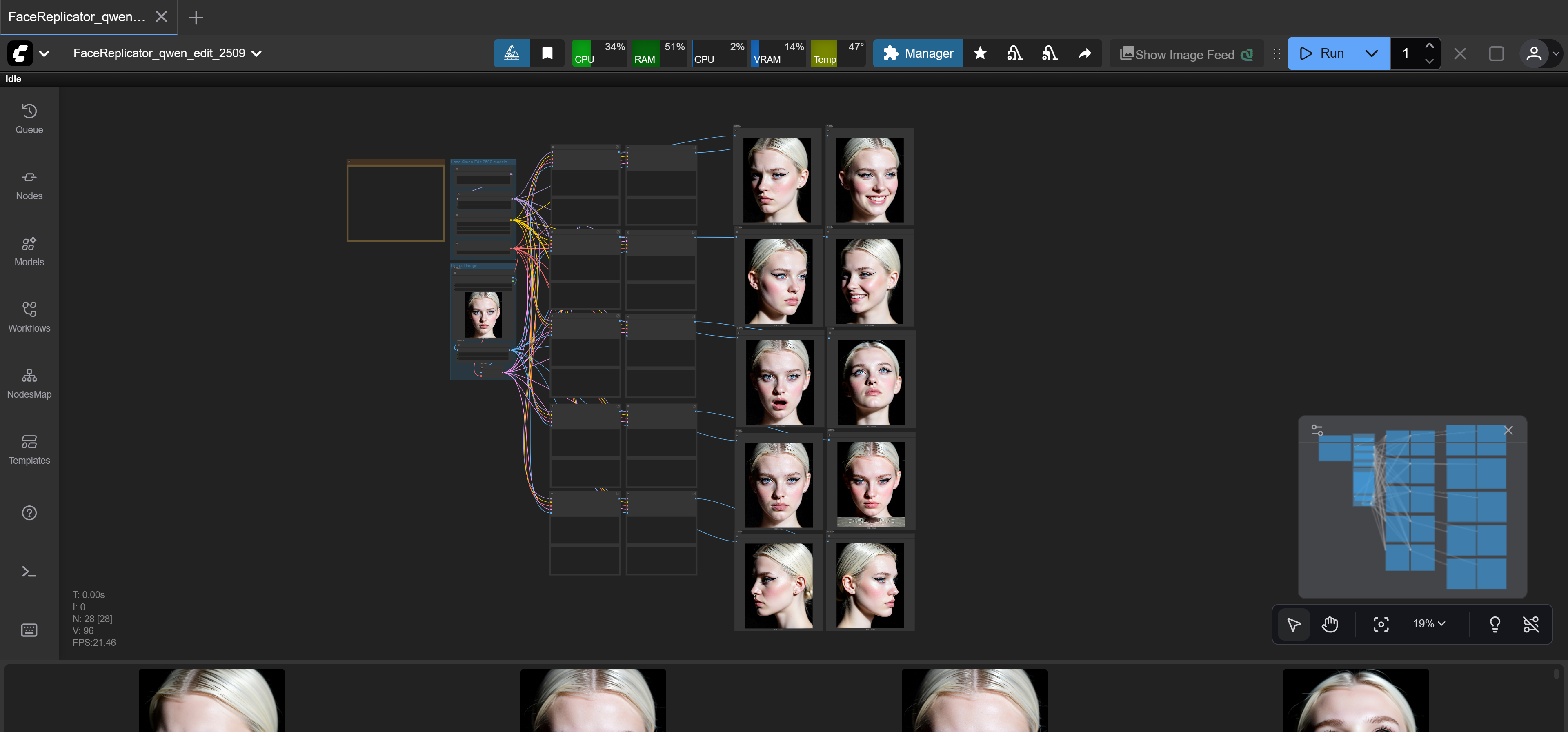Click the blue boat icon in toolbar

coord(511,53)
